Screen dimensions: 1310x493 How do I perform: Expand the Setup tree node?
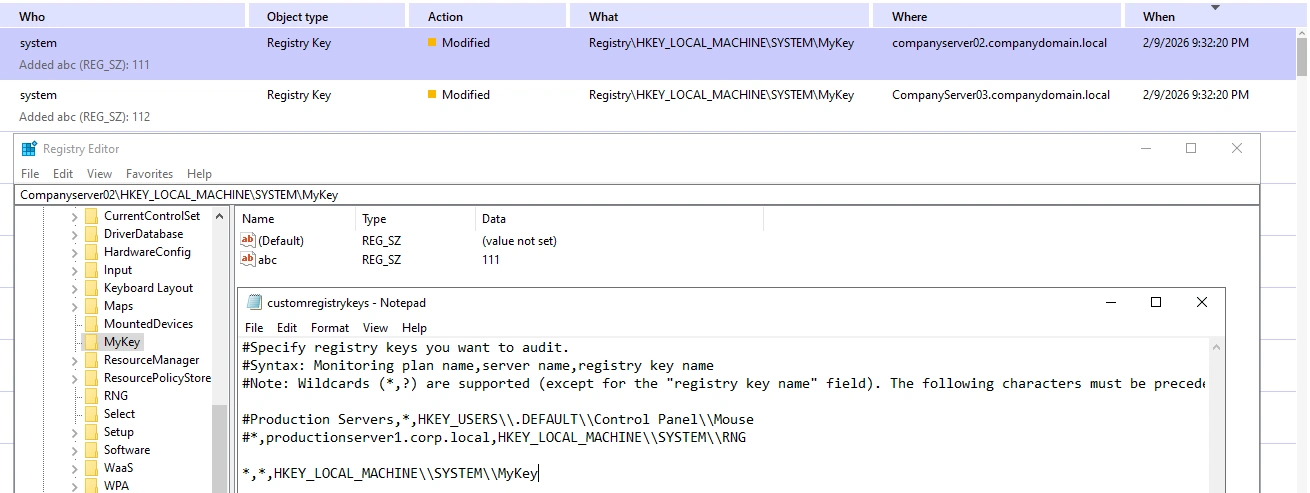(75, 433)
